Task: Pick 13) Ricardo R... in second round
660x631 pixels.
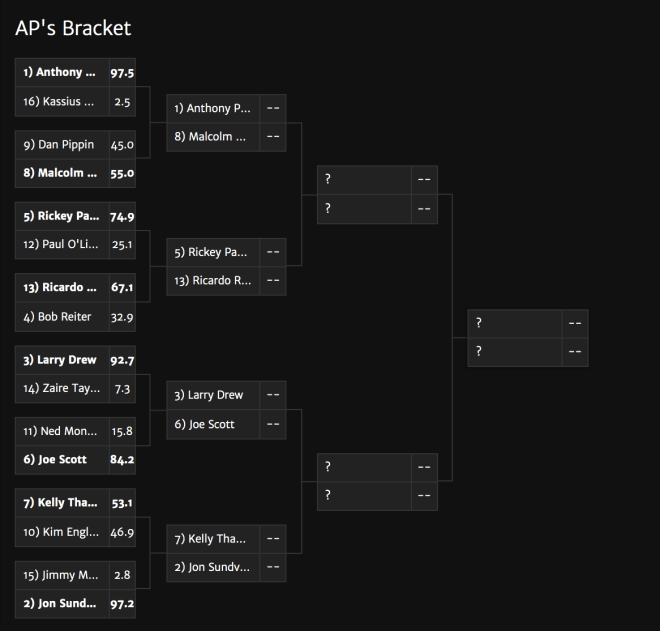Action: point(226,281)
